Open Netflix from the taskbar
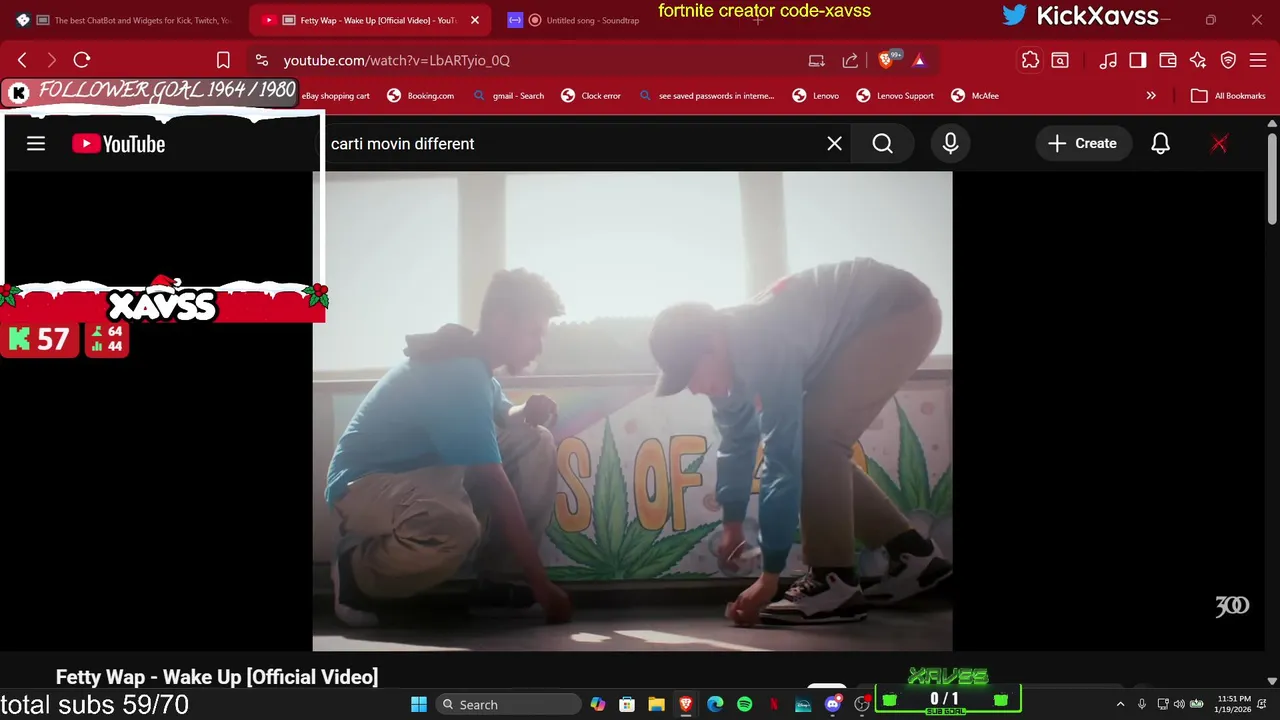The width and height of the screenshot is (1280, 720). click(774, 704)
